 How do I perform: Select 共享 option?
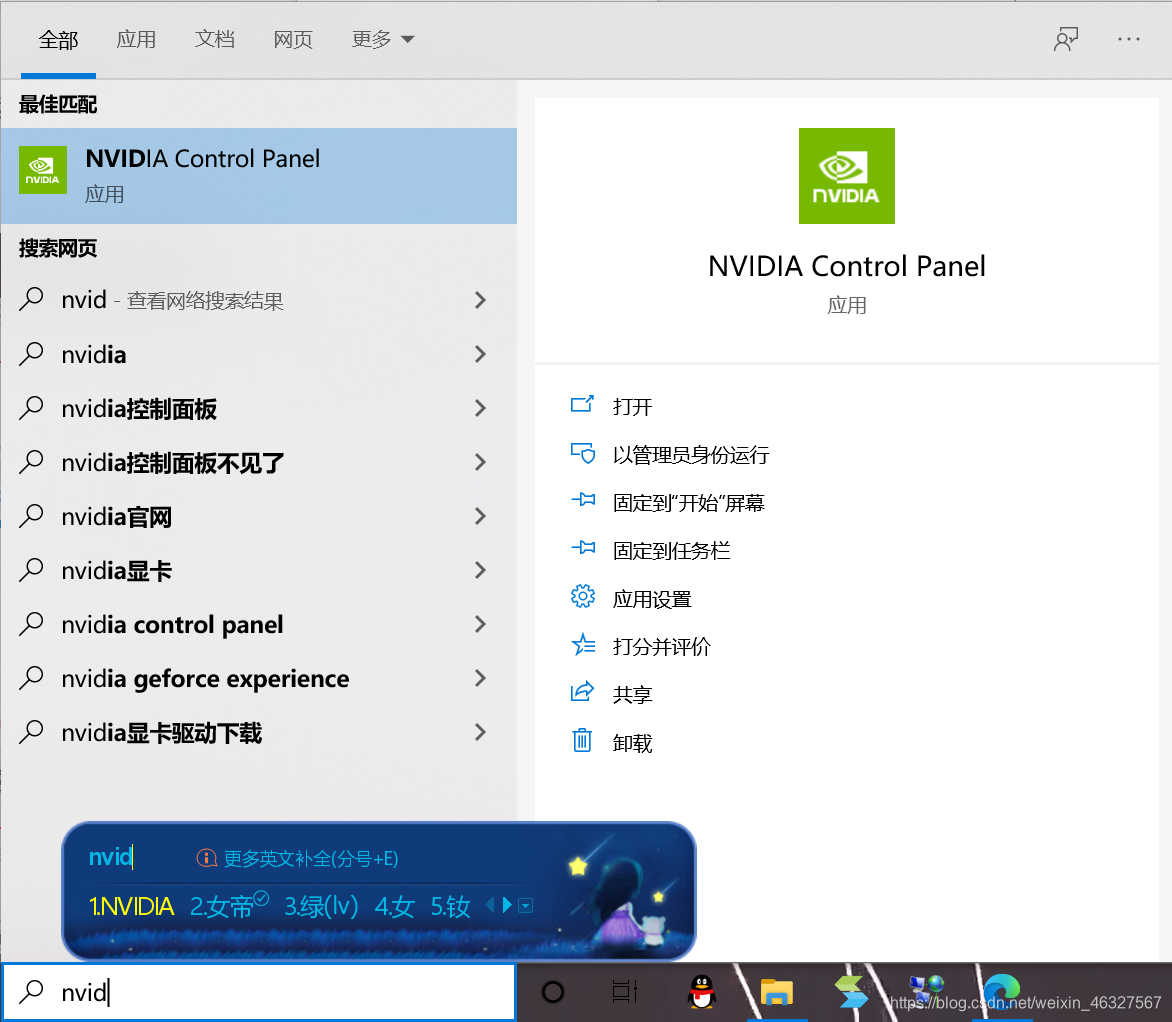632,695
